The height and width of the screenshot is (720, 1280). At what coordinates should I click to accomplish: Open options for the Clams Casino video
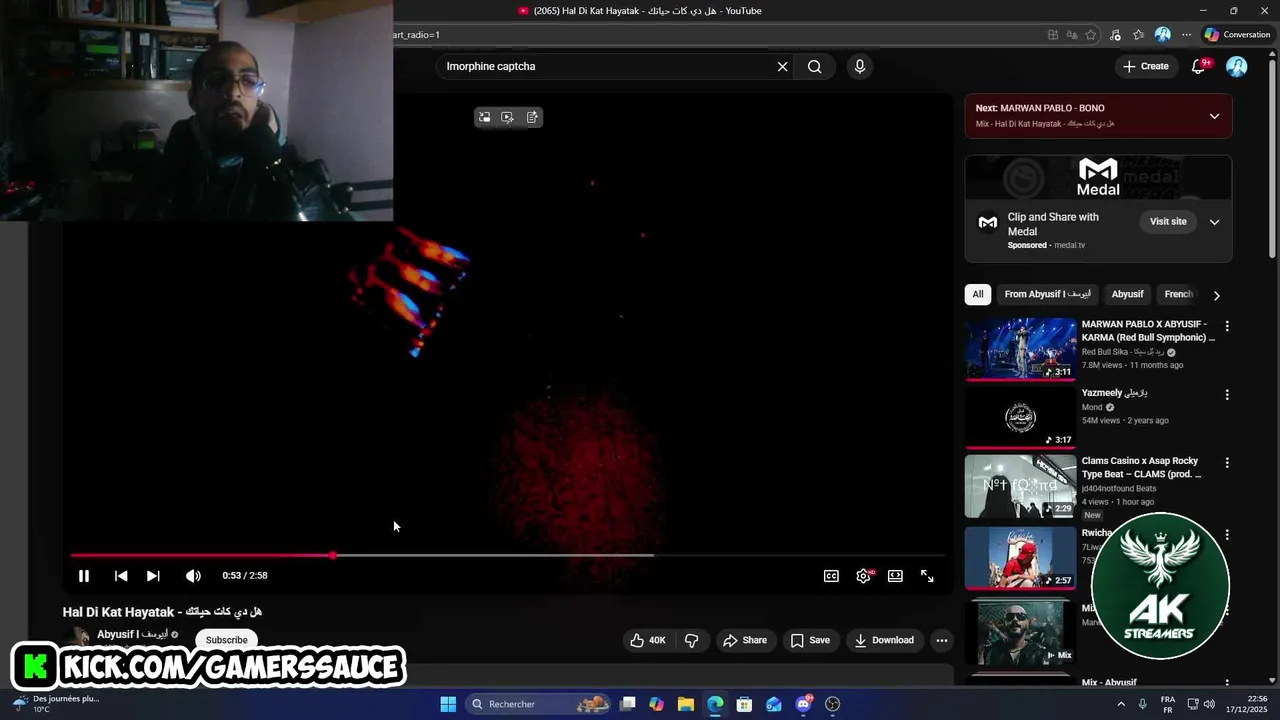tap(1227, 463)
